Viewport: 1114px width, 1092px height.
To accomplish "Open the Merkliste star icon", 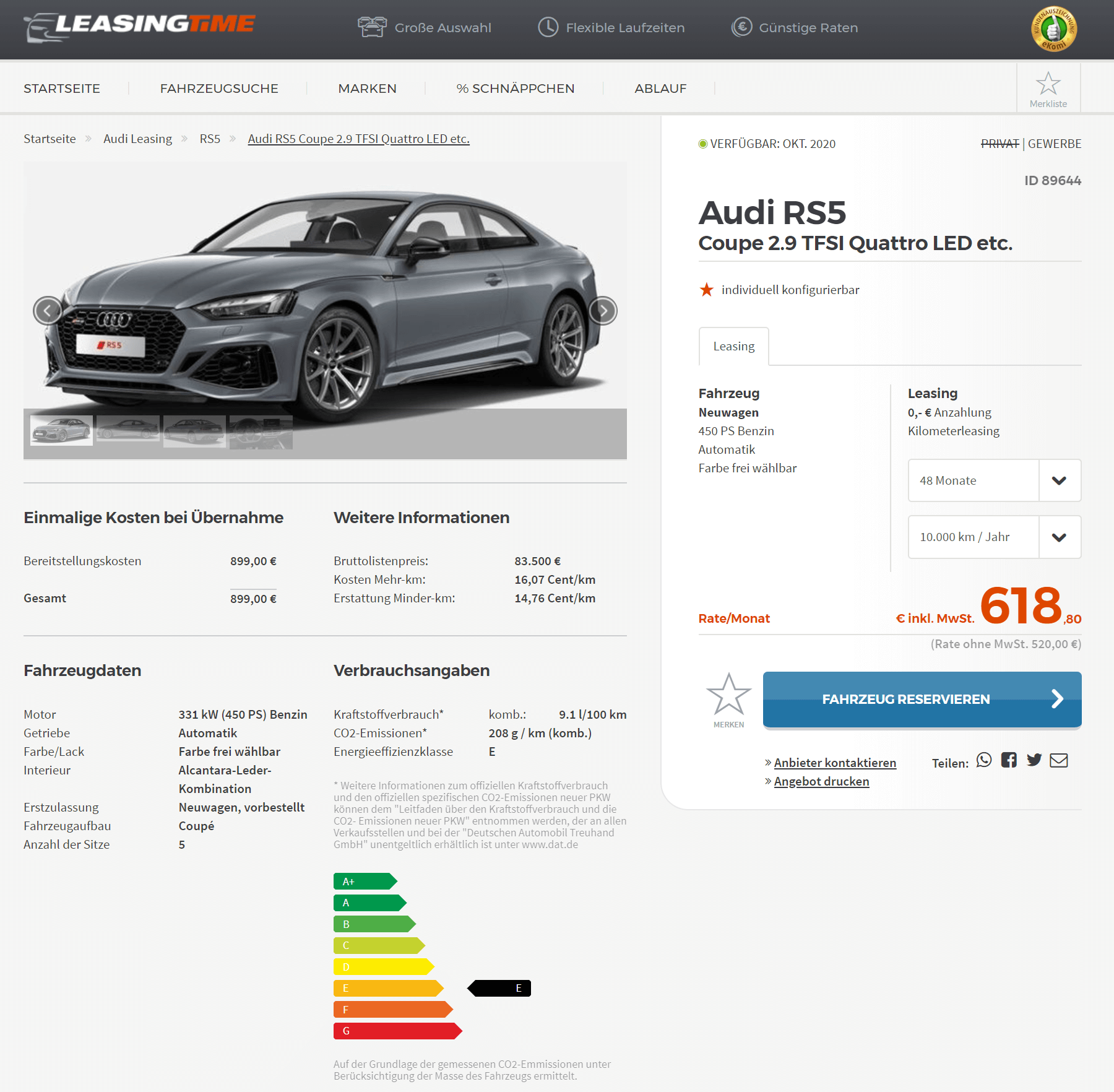I will point(1048,84).
